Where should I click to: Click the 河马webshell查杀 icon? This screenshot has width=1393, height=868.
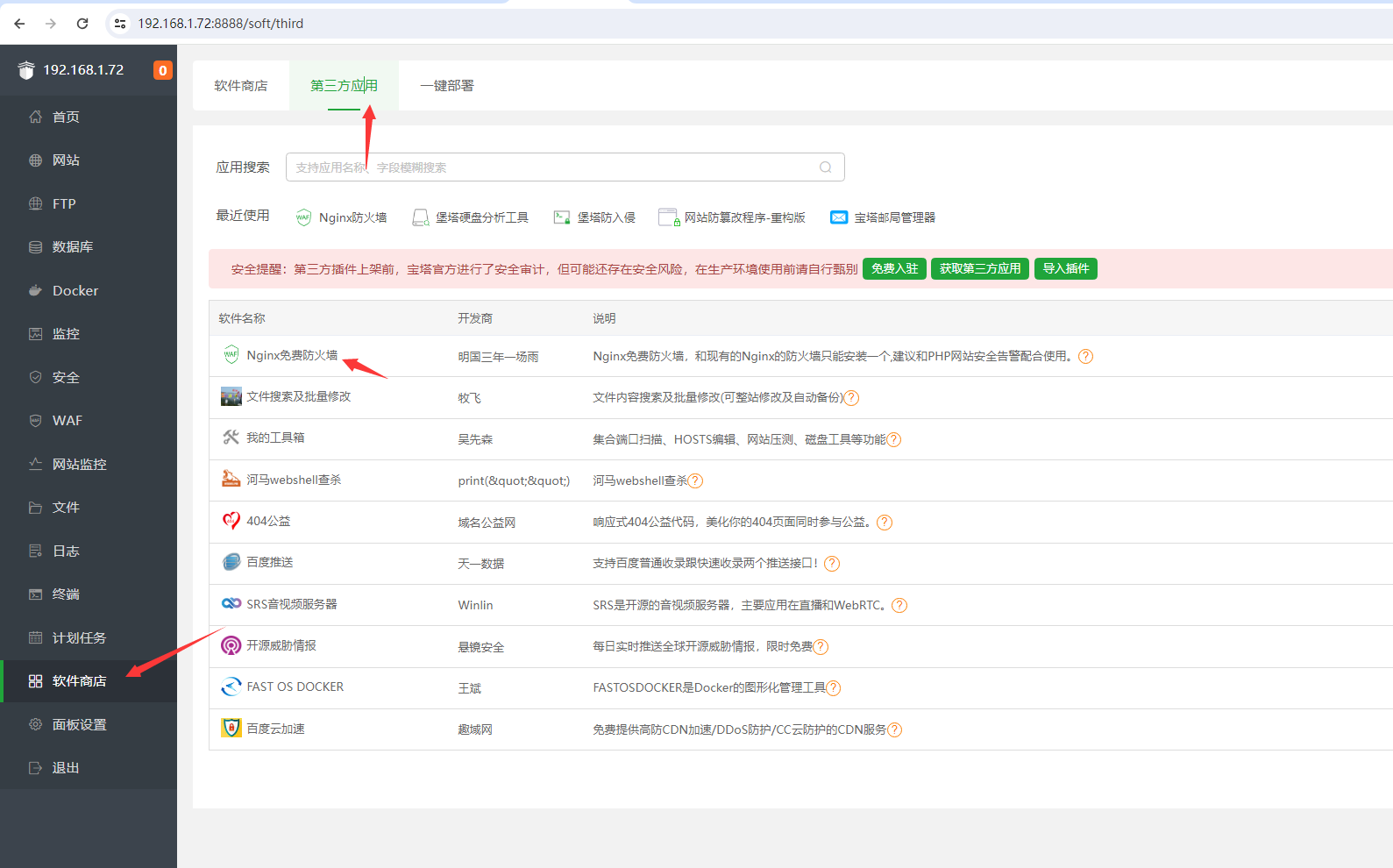pos(231,479)
